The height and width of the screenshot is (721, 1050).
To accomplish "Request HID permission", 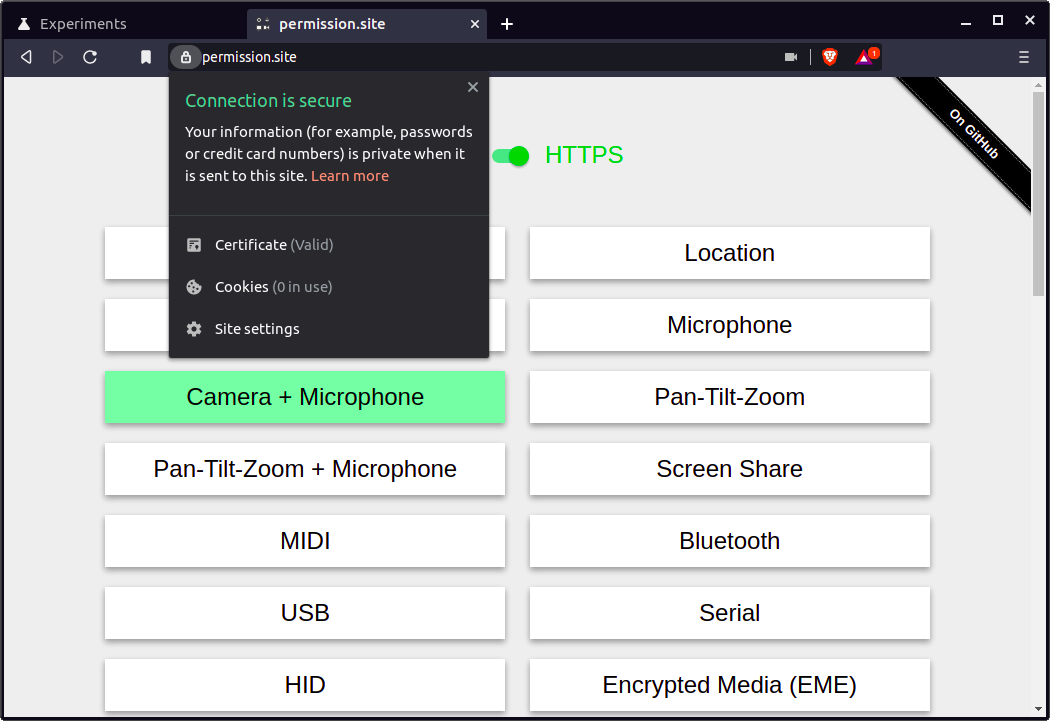I will click(305, 685).
